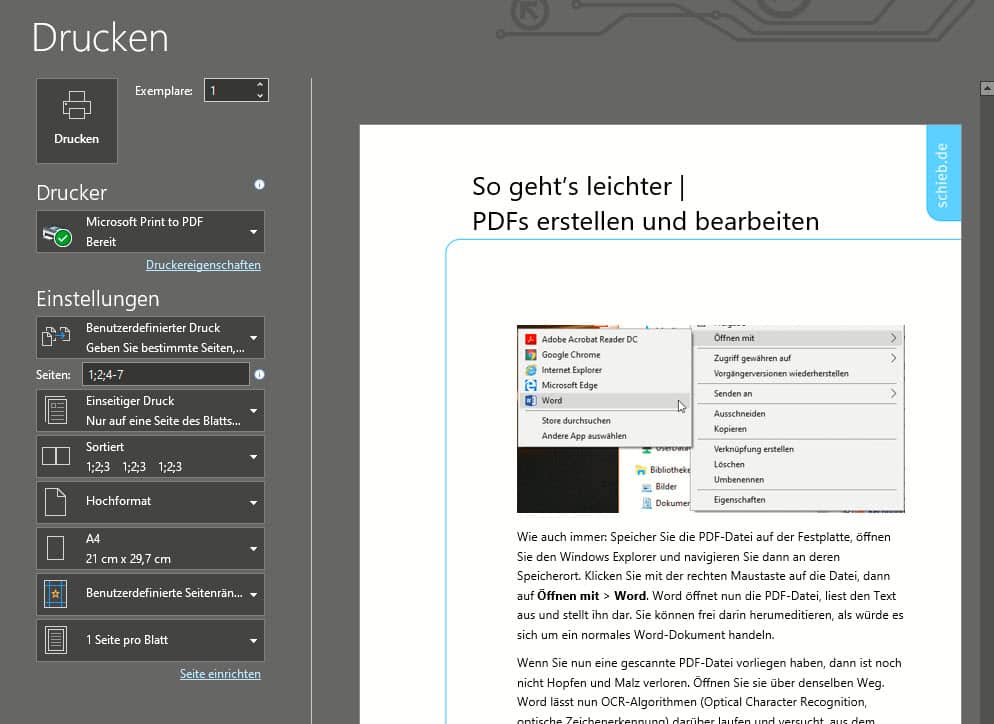994x724 pixels.
Task: Click the large Drucken printer button
Action: coord(77,120)
